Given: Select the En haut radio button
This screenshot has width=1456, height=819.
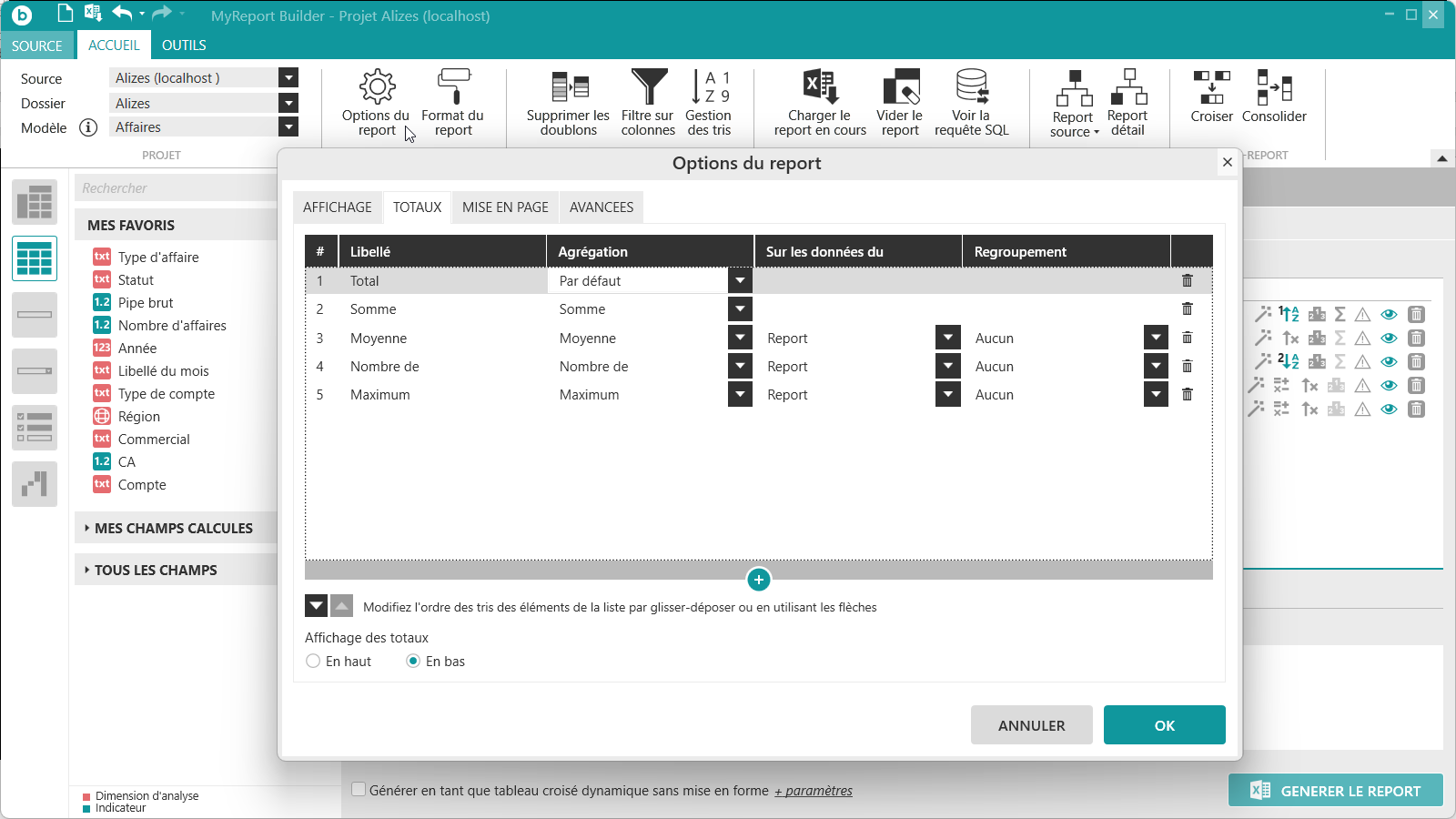Looking at the screenshot, I should pyautogui.click(x=313, y=662).
